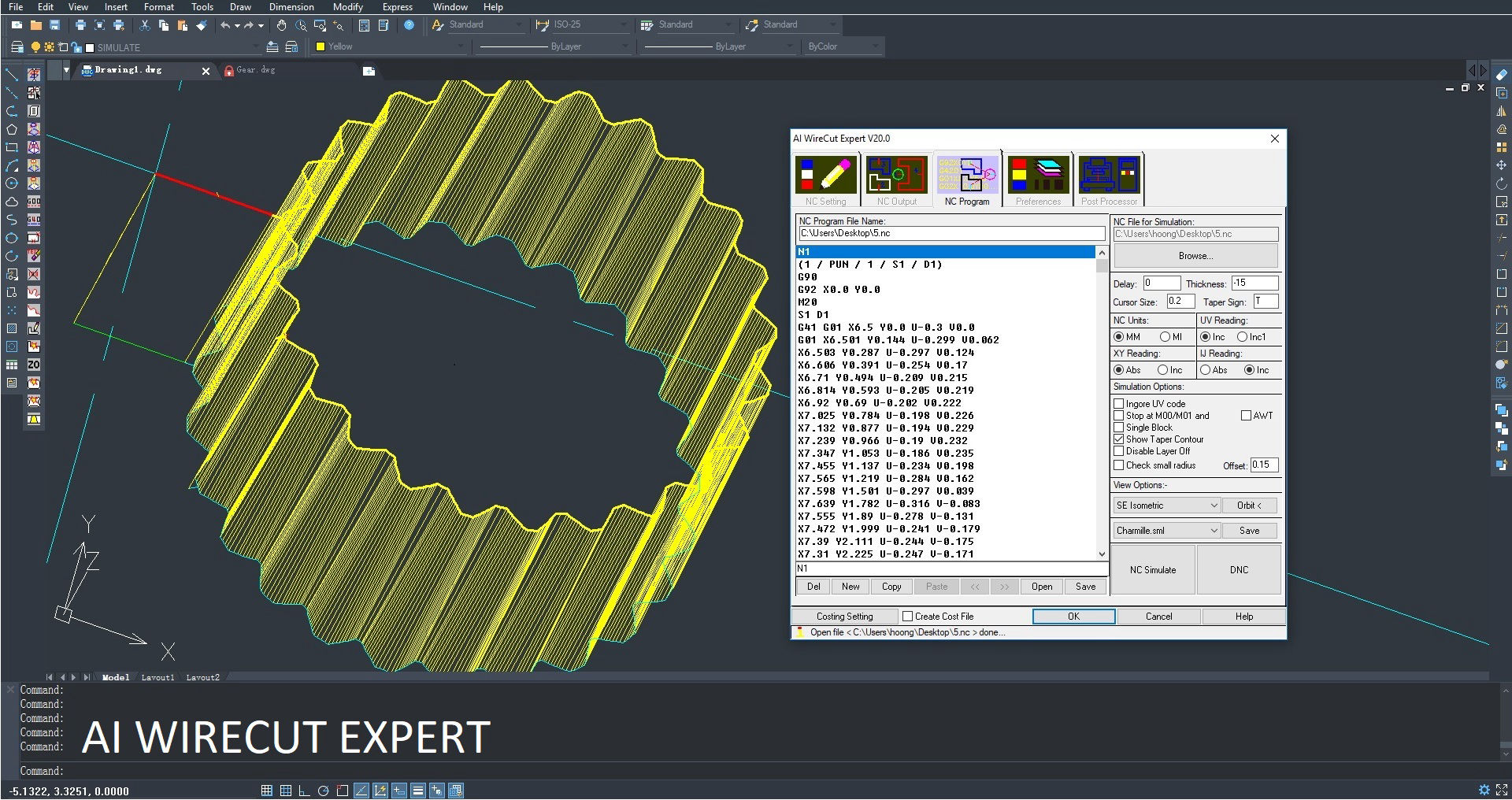
Task: Select the Pan hand tool
Action: [x=281, y=25]
